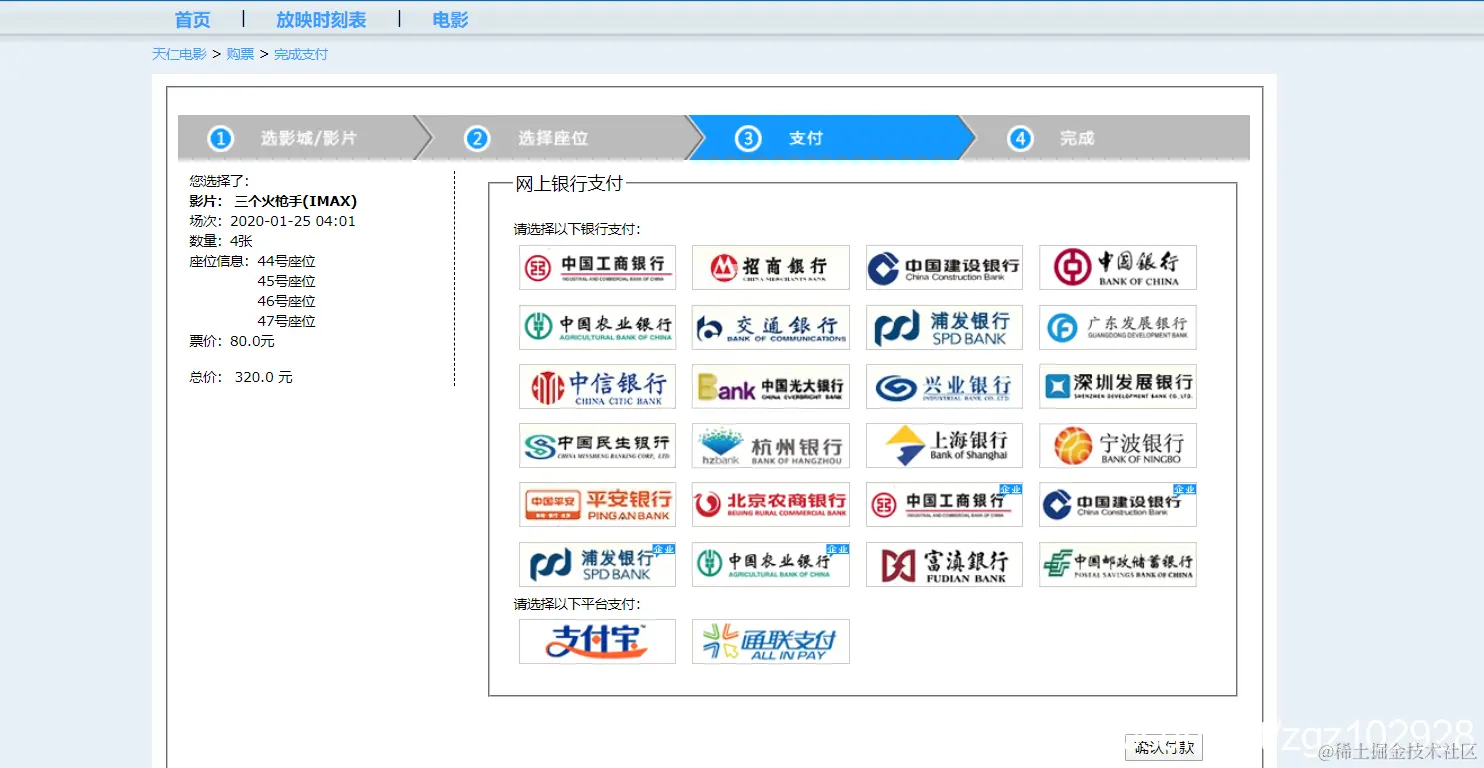Select the ICBC 中国工商银行 personal bank logo
Screen dimensions: 1484x768
(597, 267)
